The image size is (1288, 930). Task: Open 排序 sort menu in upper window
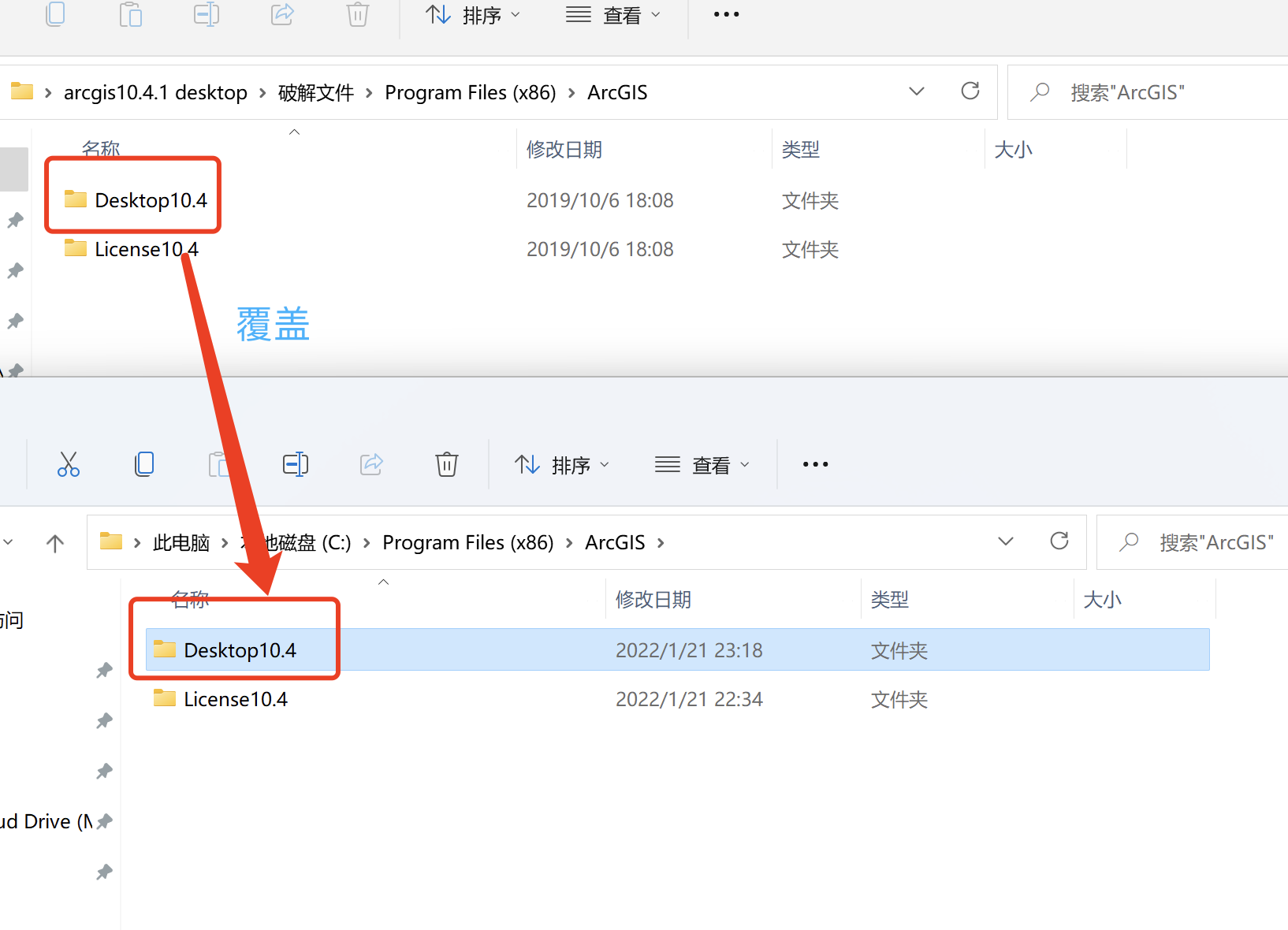[x=473, y=15]
